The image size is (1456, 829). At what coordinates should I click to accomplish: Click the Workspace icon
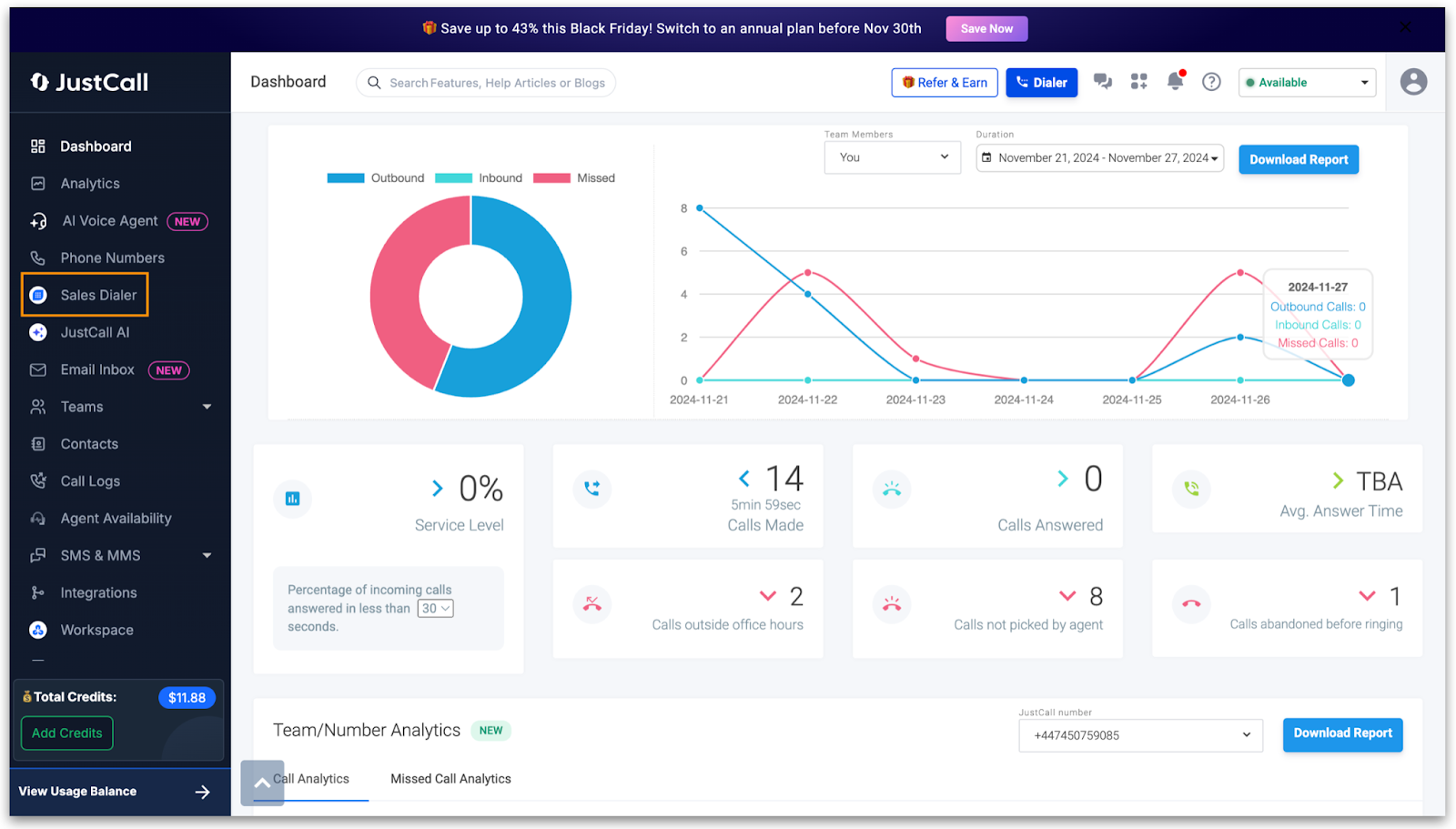click(x=38, y=630)
